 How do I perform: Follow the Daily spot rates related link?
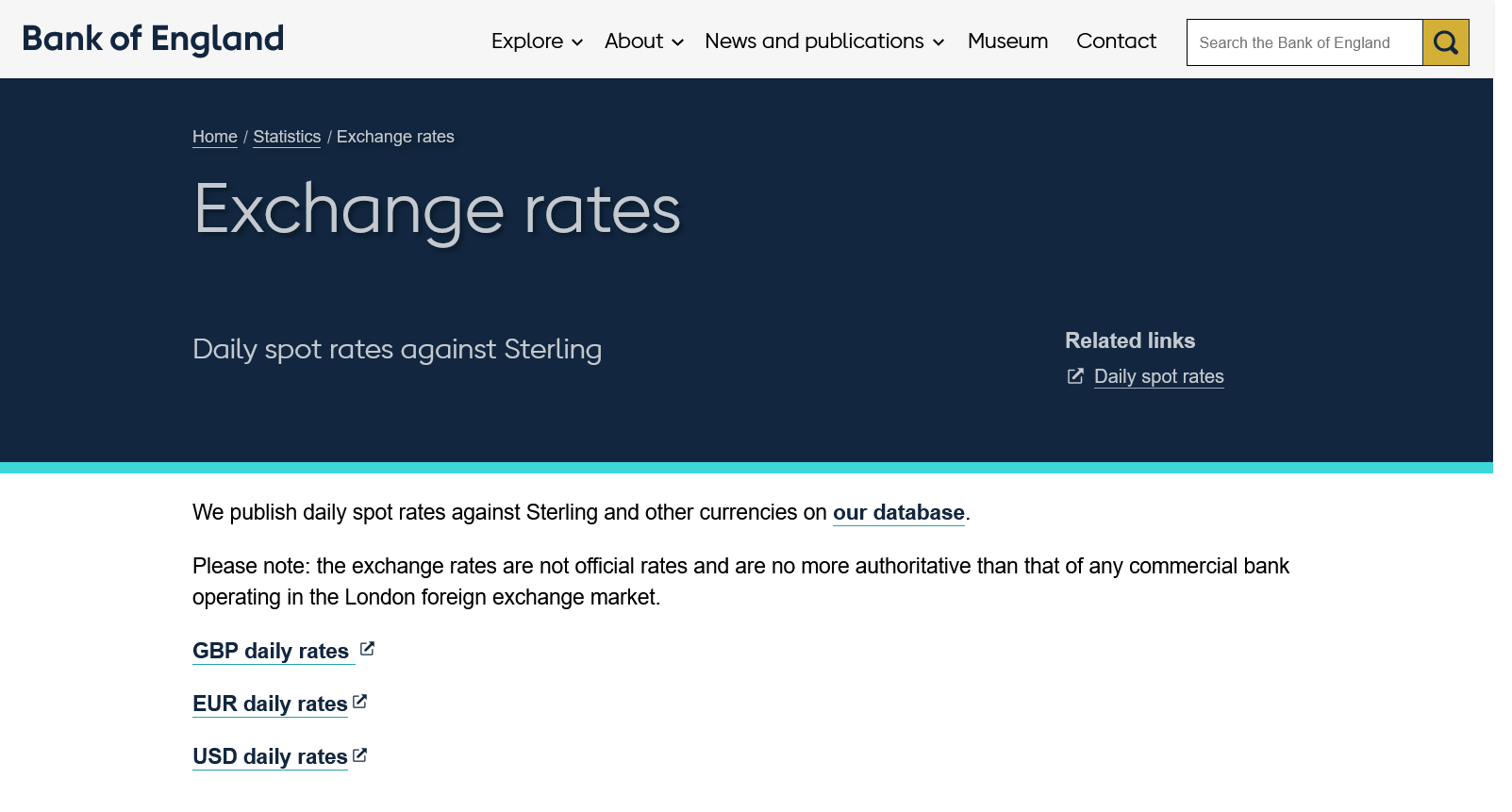(1158, 376)
